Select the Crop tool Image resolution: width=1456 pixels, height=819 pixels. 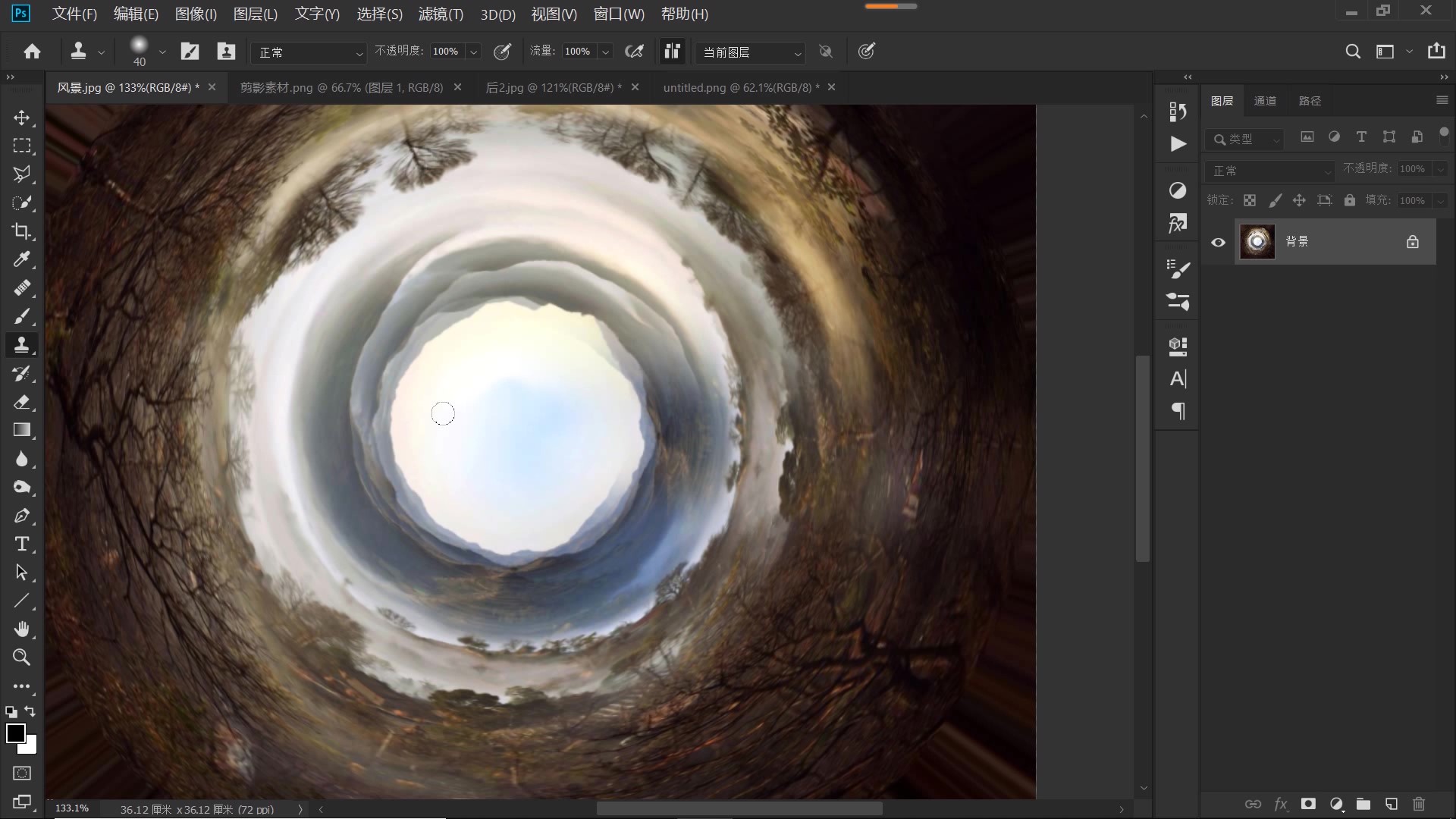pyautogui.click(x=22, y=231)
